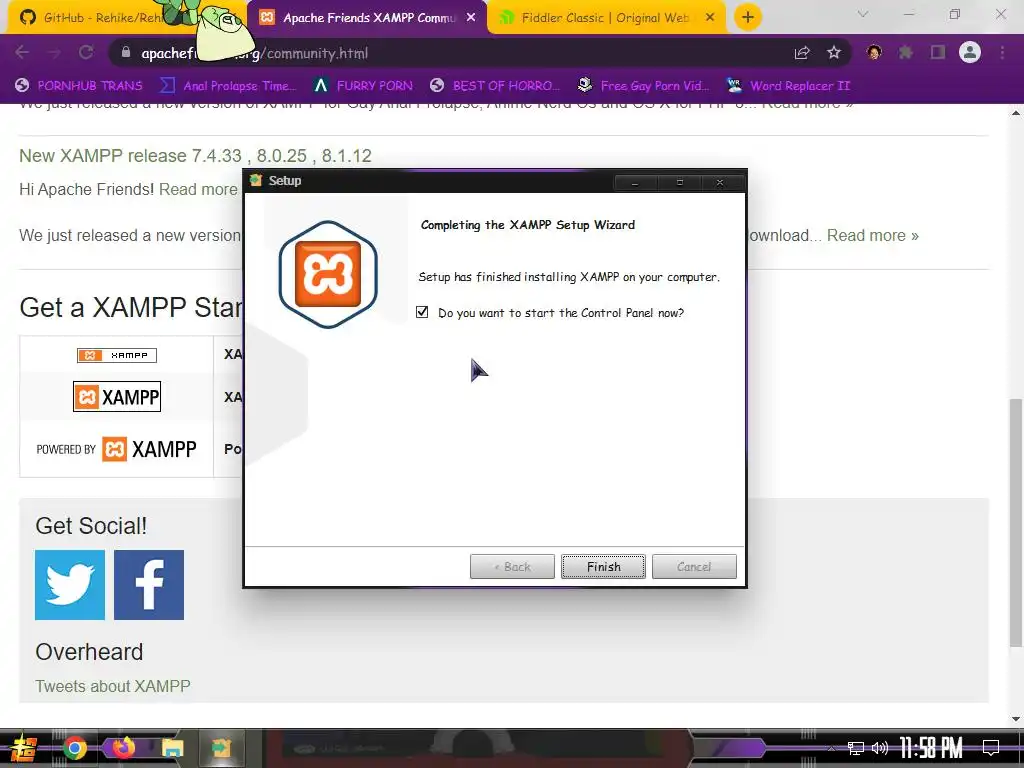The height and width of the screenshot is (768, 1024).
Task: Open the Facebook social icon
Action: [x=149, y=585]
